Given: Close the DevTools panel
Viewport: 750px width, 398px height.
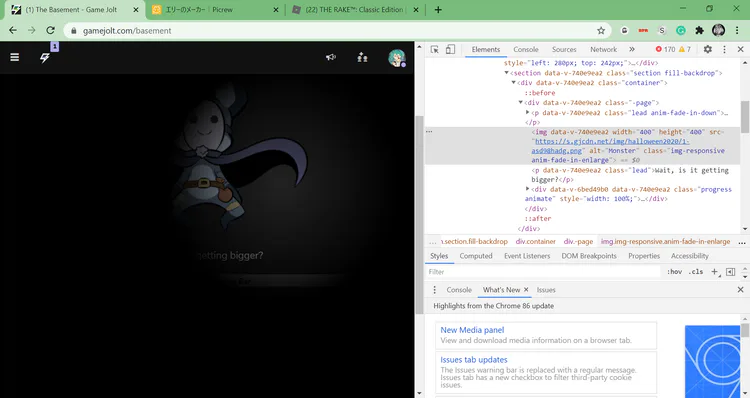Looking at the screenshot, I should click(x=740, y=49).
